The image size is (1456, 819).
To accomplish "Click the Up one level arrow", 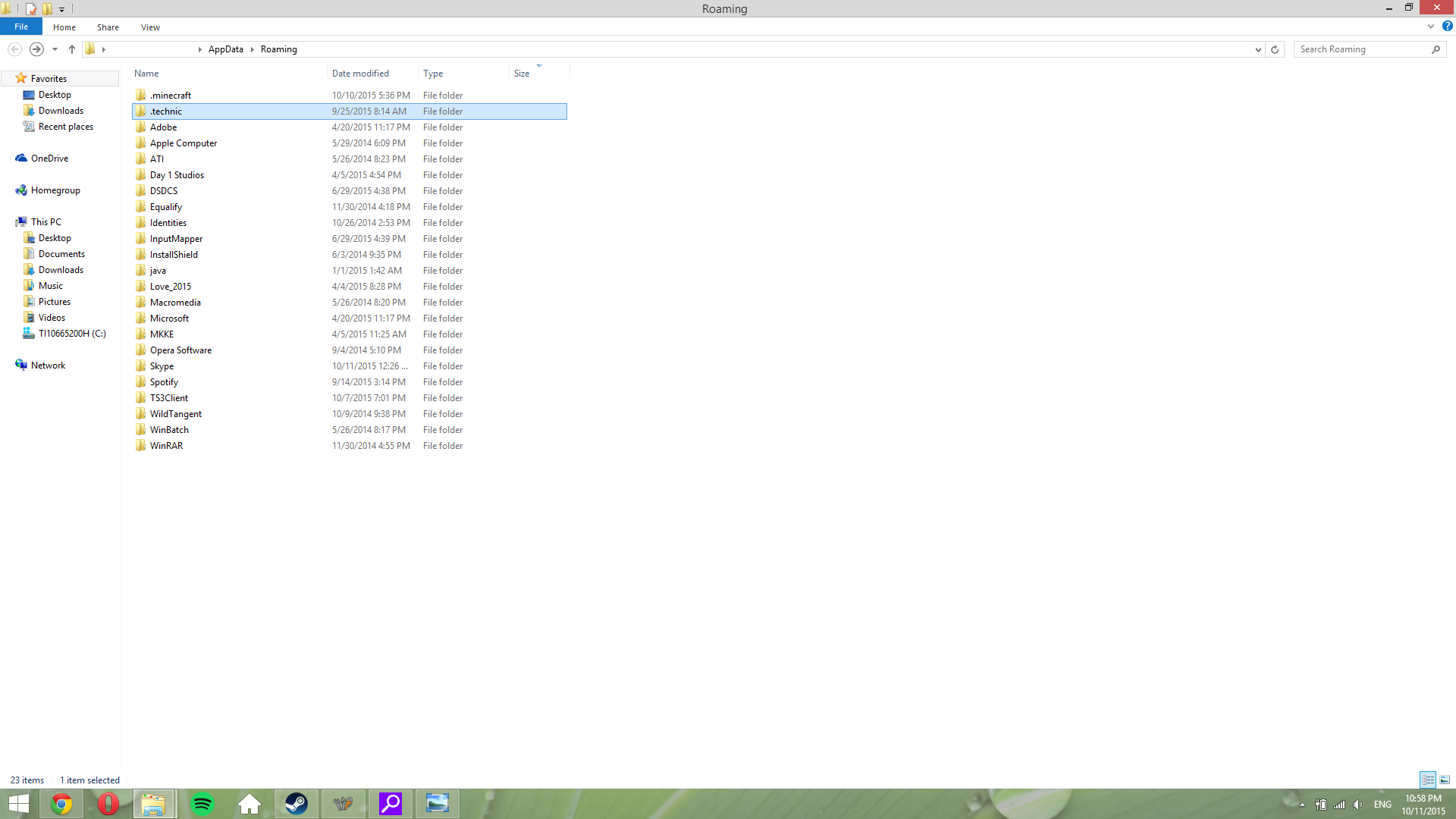I will 72,49.
